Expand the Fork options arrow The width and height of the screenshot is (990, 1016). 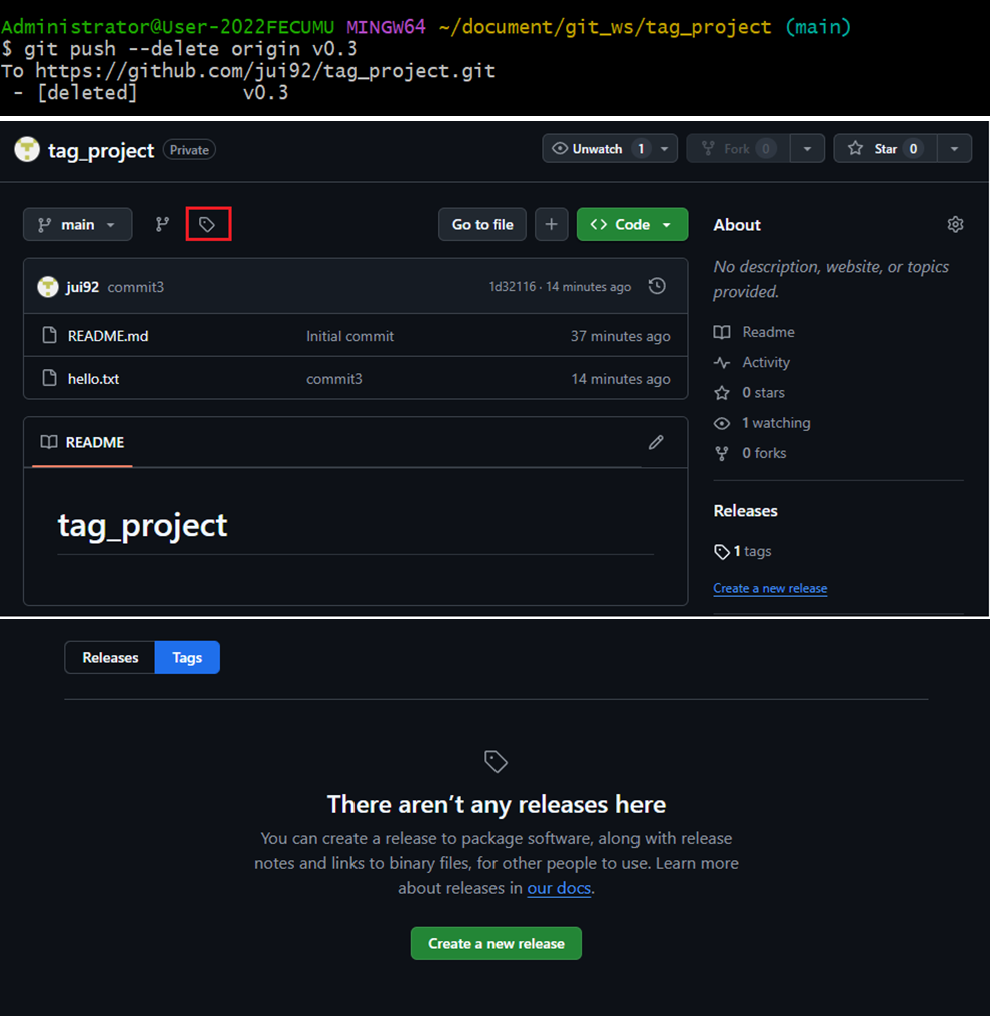point(807,148)
